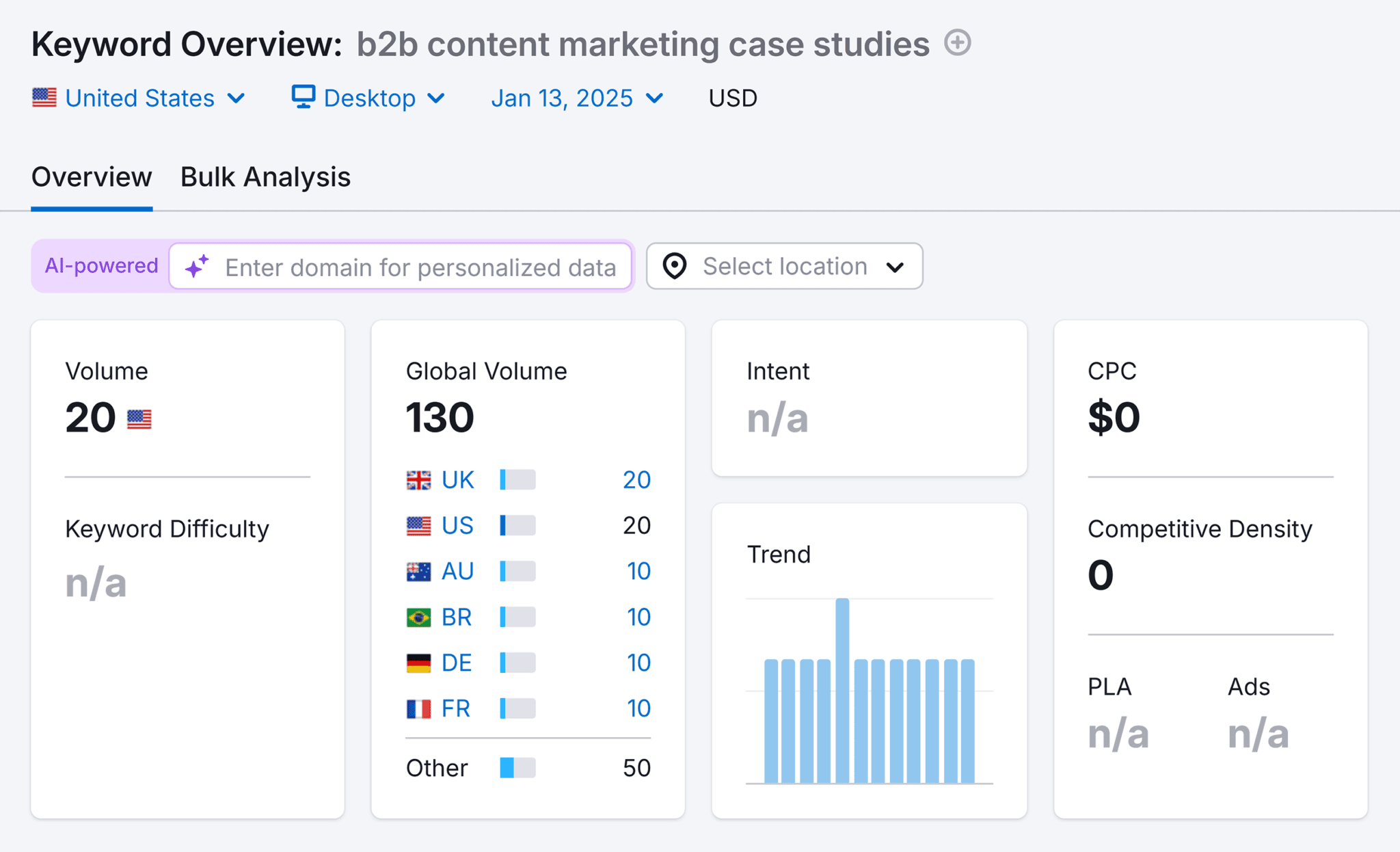Viewport: 1400px width, 852px height.
Task: Click the France flag icon
Action: pyautogui.click(x=418, y=708)
